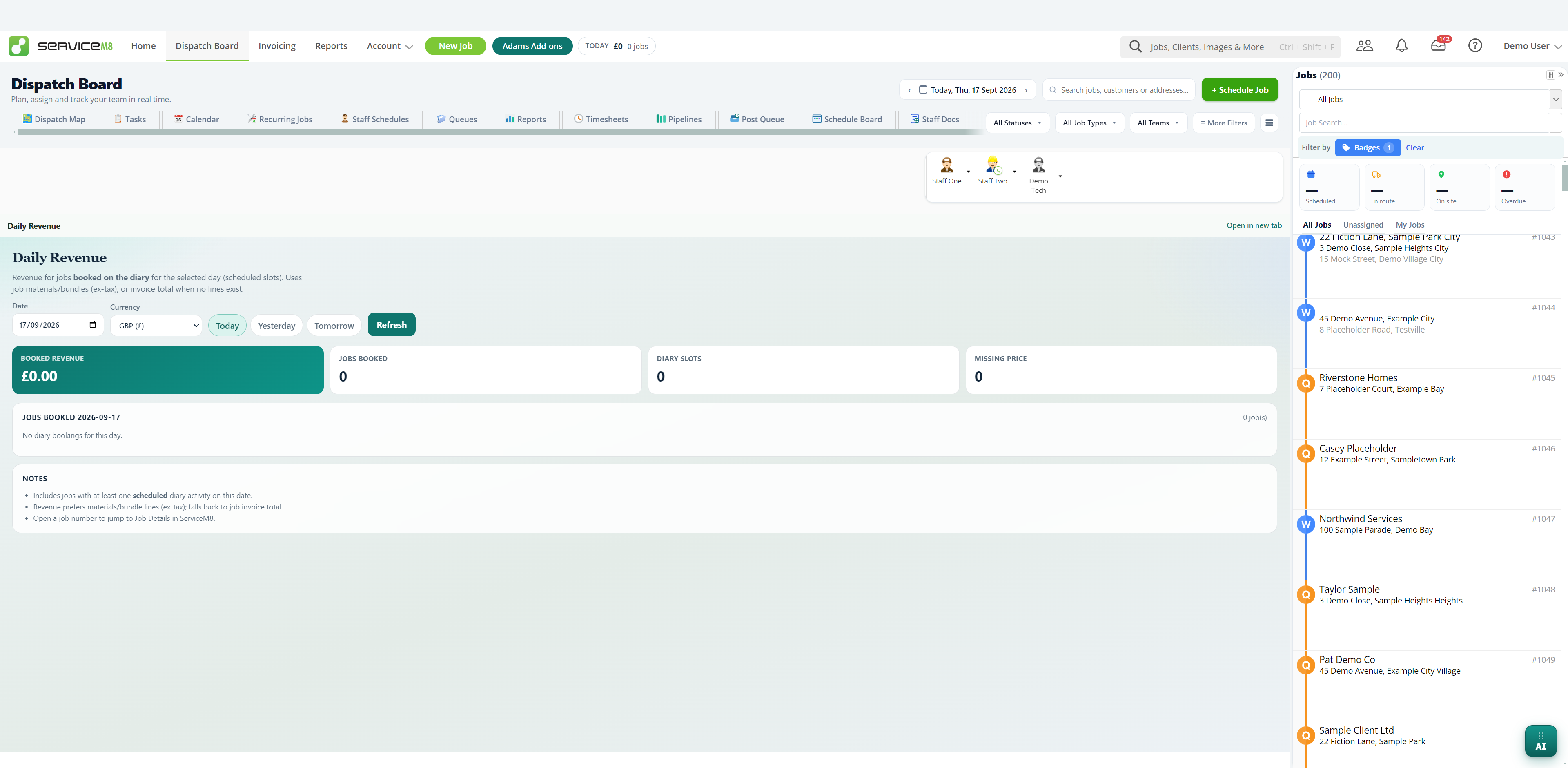
Task: Switch to the Unassigned jobs tab
Action: pos(1363,225)
